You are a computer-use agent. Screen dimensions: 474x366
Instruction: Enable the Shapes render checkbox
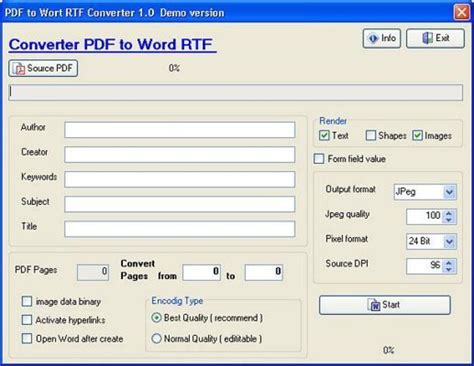[371, 135]
